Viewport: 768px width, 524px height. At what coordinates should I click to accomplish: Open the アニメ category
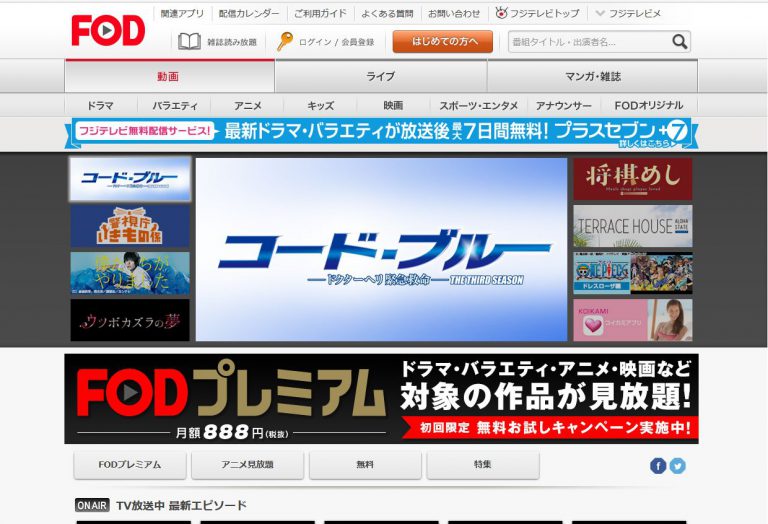(247, 105)
